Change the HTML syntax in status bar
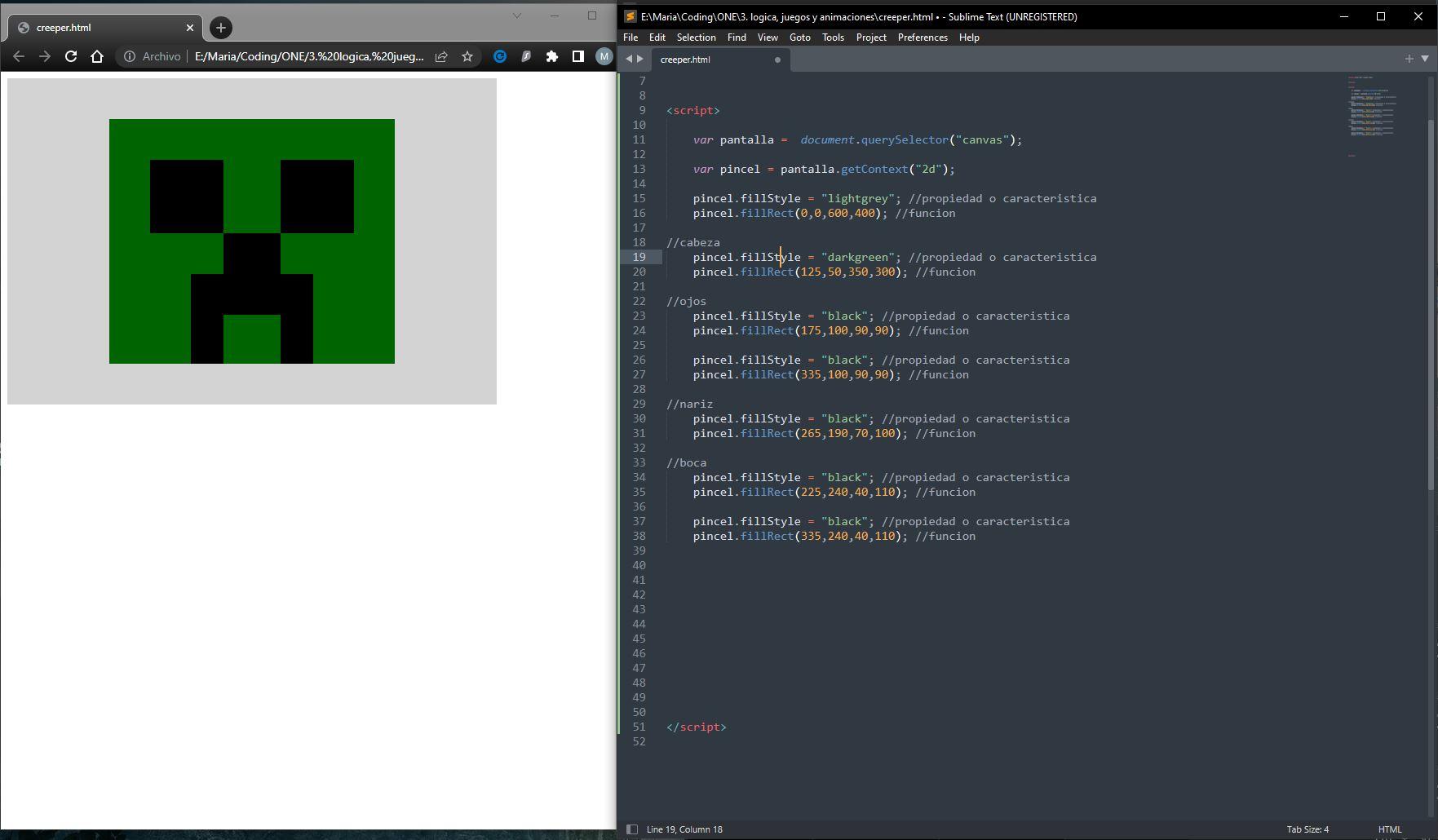The width and height of the screenshot is (1438, 840). pos(1390,829)
